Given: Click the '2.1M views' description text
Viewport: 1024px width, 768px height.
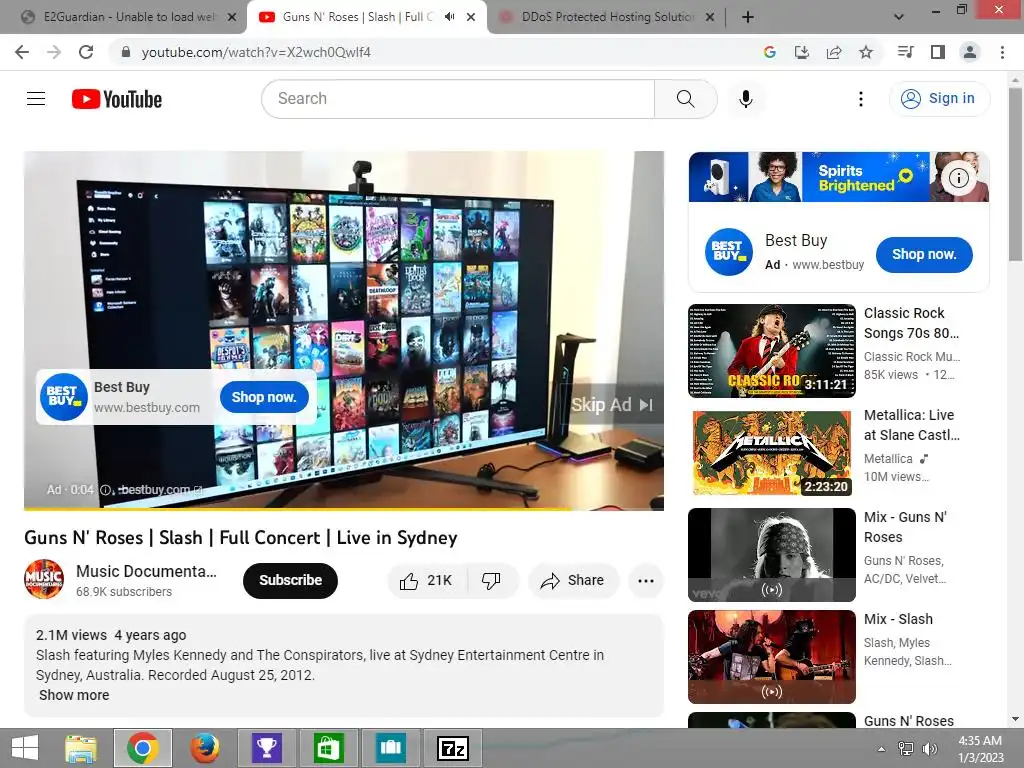Looking at the screenshot, I should tap(71, 635).
